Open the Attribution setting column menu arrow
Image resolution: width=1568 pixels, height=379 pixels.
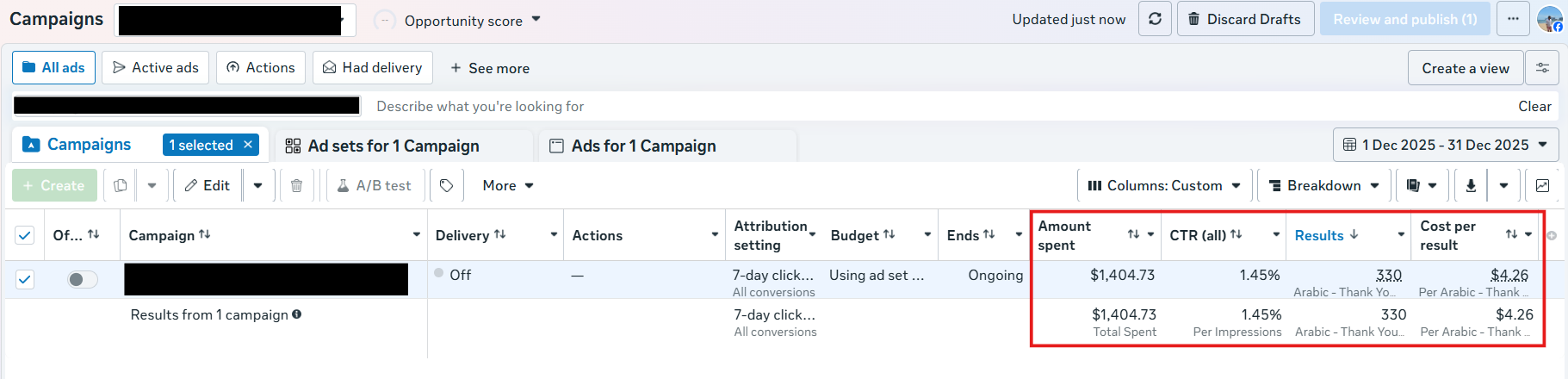click(812, 235)
